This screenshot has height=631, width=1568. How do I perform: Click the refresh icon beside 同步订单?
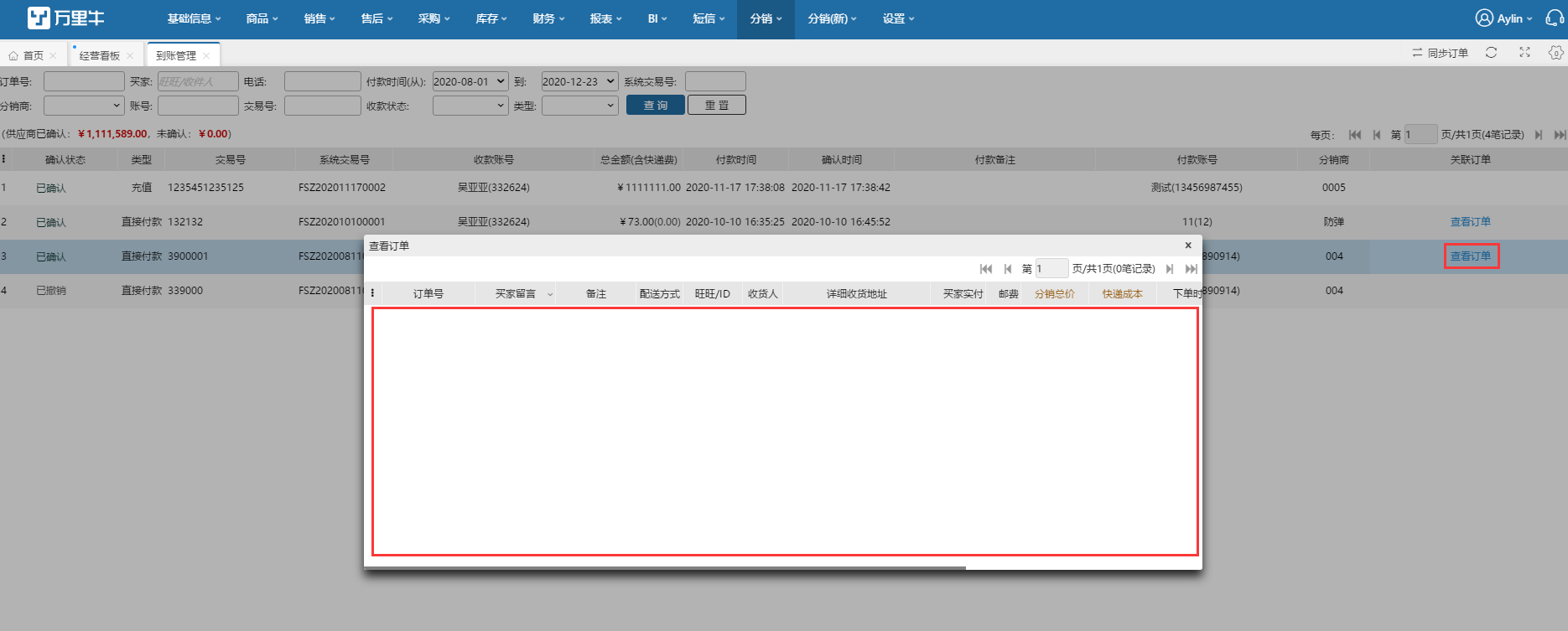click(1491, 53)
